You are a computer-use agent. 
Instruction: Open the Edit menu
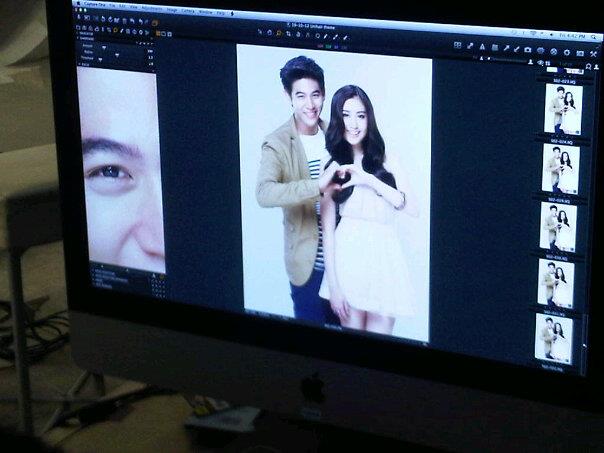click(122, 6)
